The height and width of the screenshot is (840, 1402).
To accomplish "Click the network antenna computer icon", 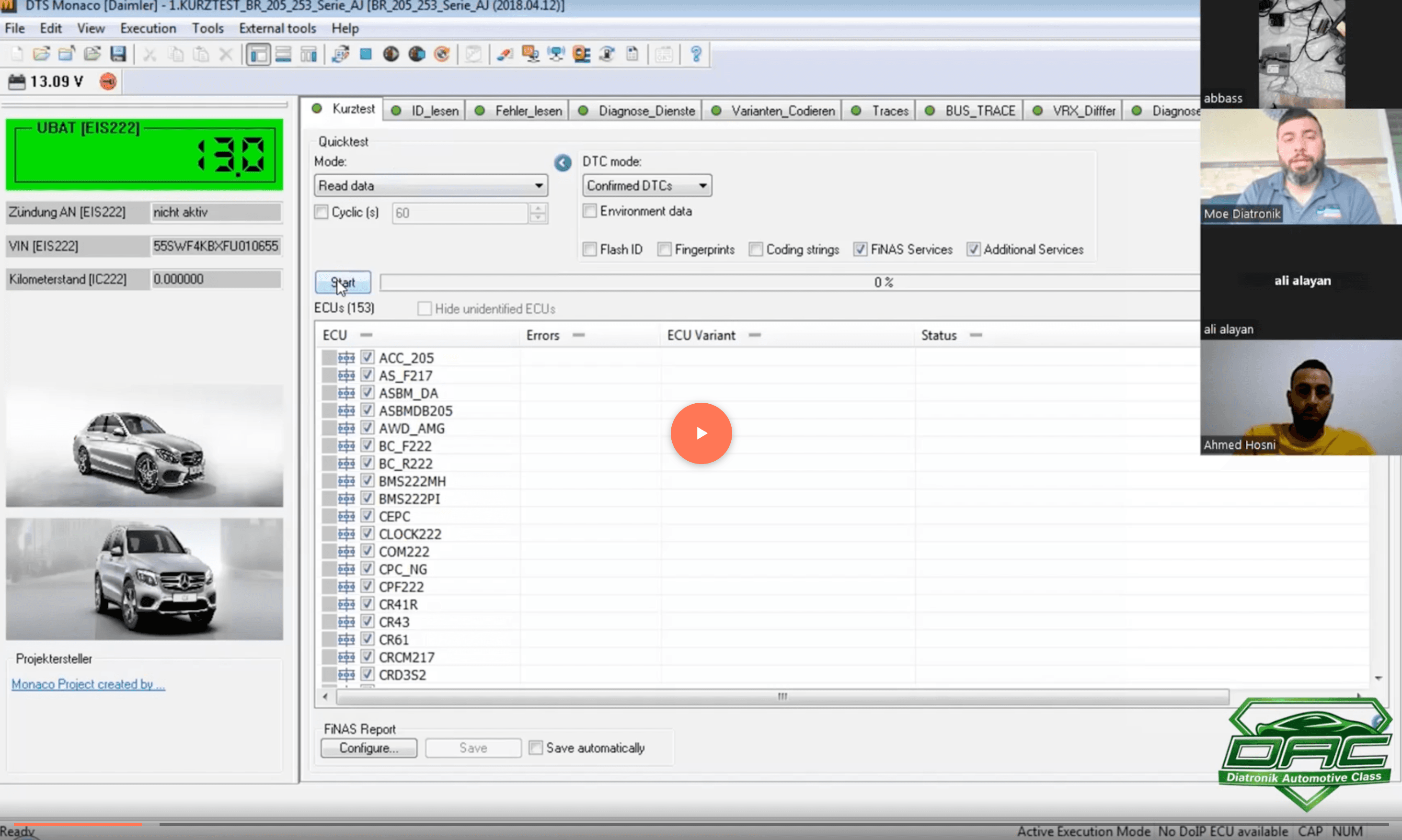I will (556, 54).
